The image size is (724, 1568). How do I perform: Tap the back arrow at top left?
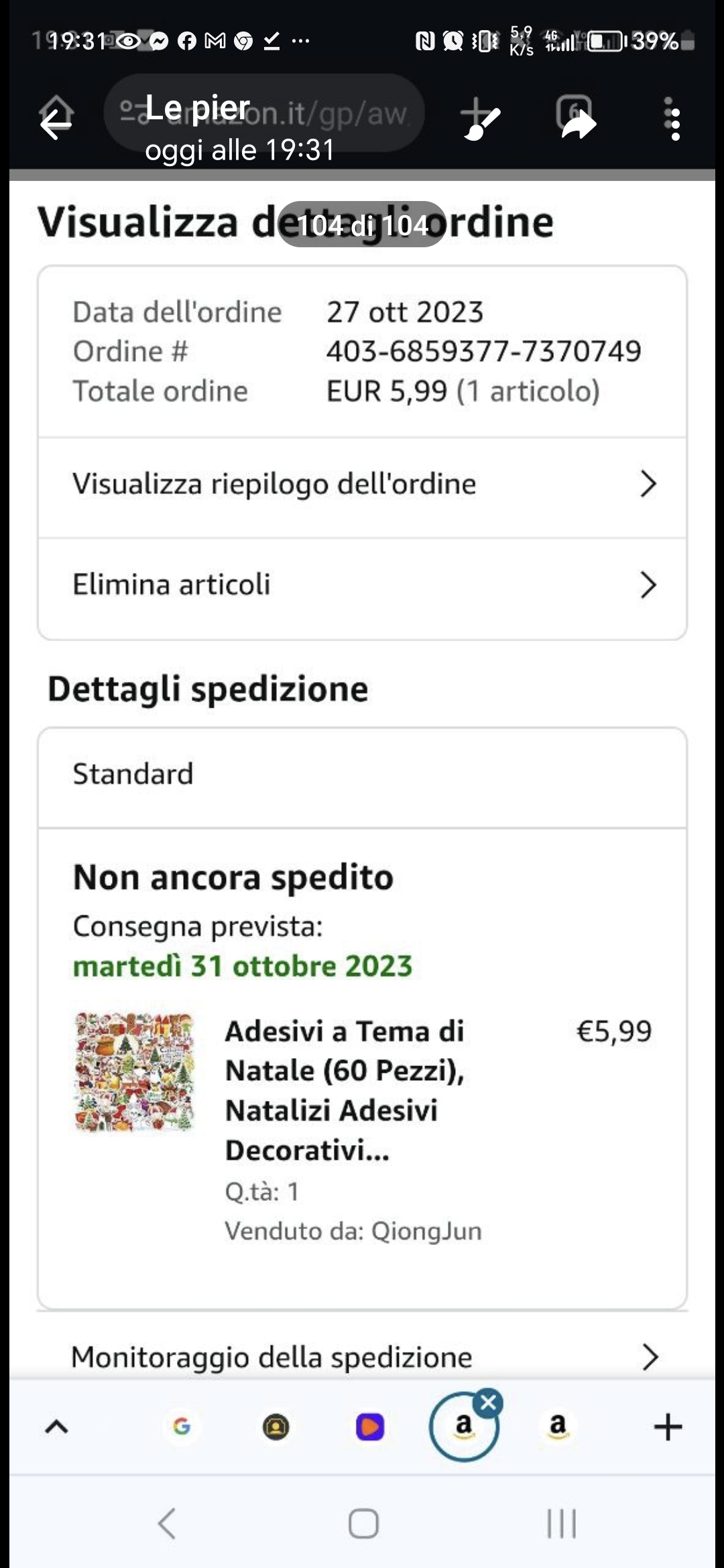click(56, 123)
